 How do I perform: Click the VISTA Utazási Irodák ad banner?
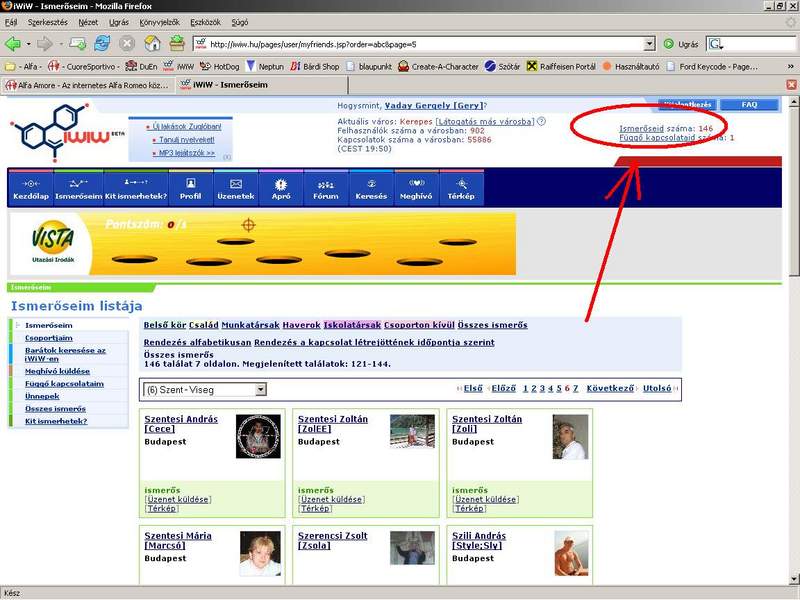pyautogui.click(x=263, y=244)
